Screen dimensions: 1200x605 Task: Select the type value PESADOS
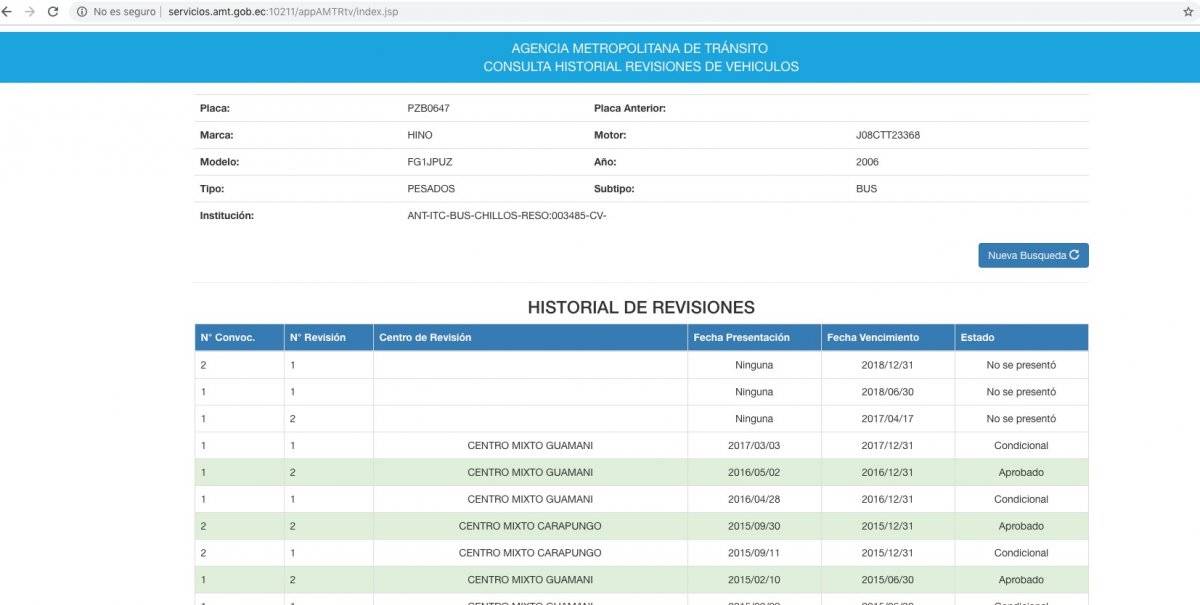431,189
